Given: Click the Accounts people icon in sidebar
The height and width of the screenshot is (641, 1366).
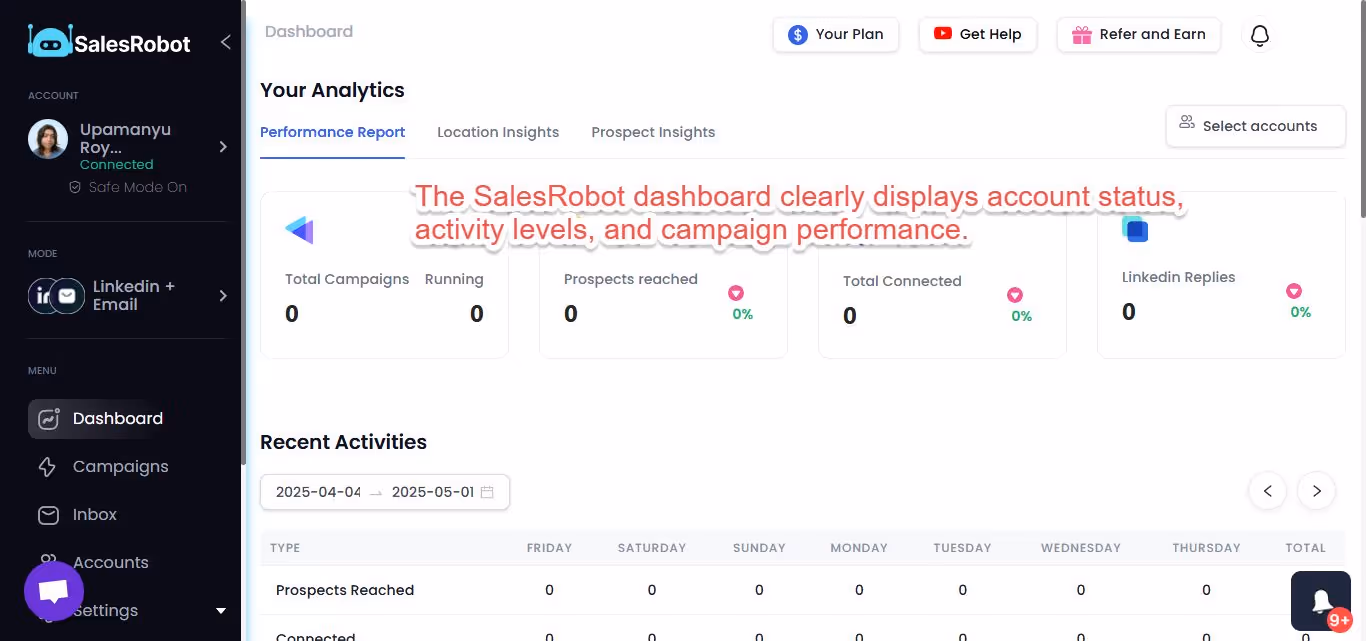Looking at the screenshot, I should tap(48, 562).
